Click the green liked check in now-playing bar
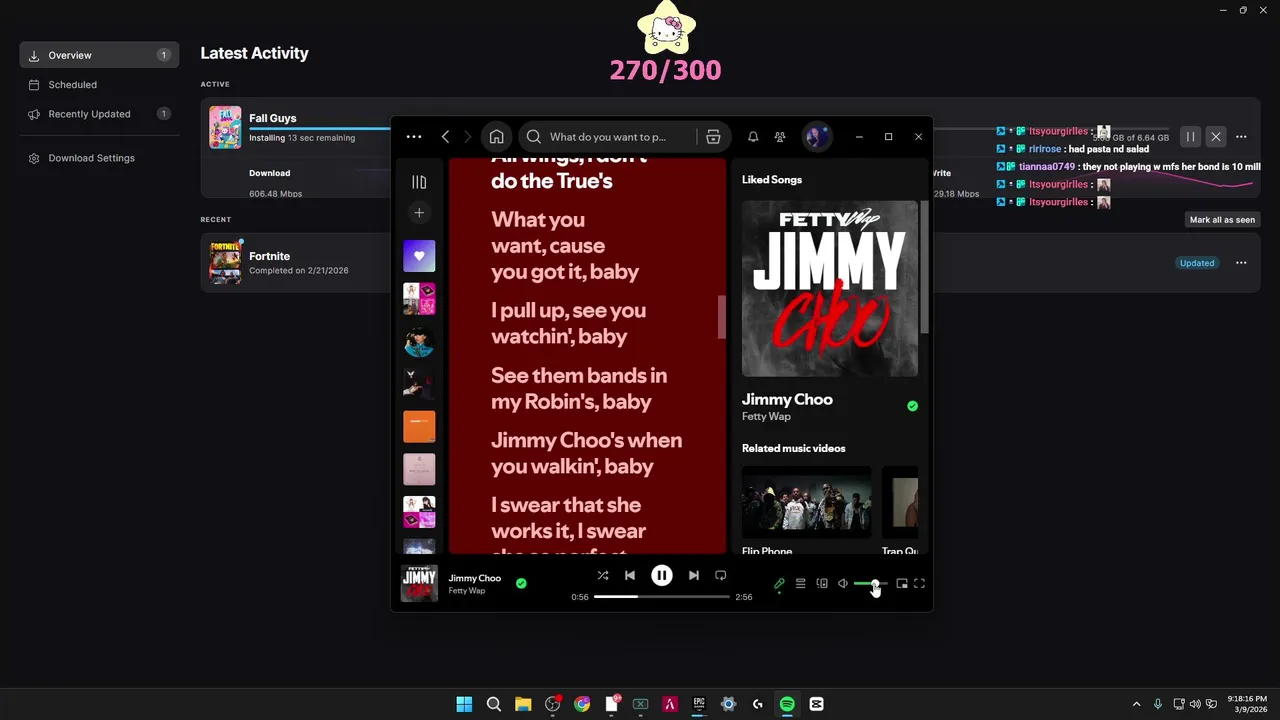 click(521, 583)
